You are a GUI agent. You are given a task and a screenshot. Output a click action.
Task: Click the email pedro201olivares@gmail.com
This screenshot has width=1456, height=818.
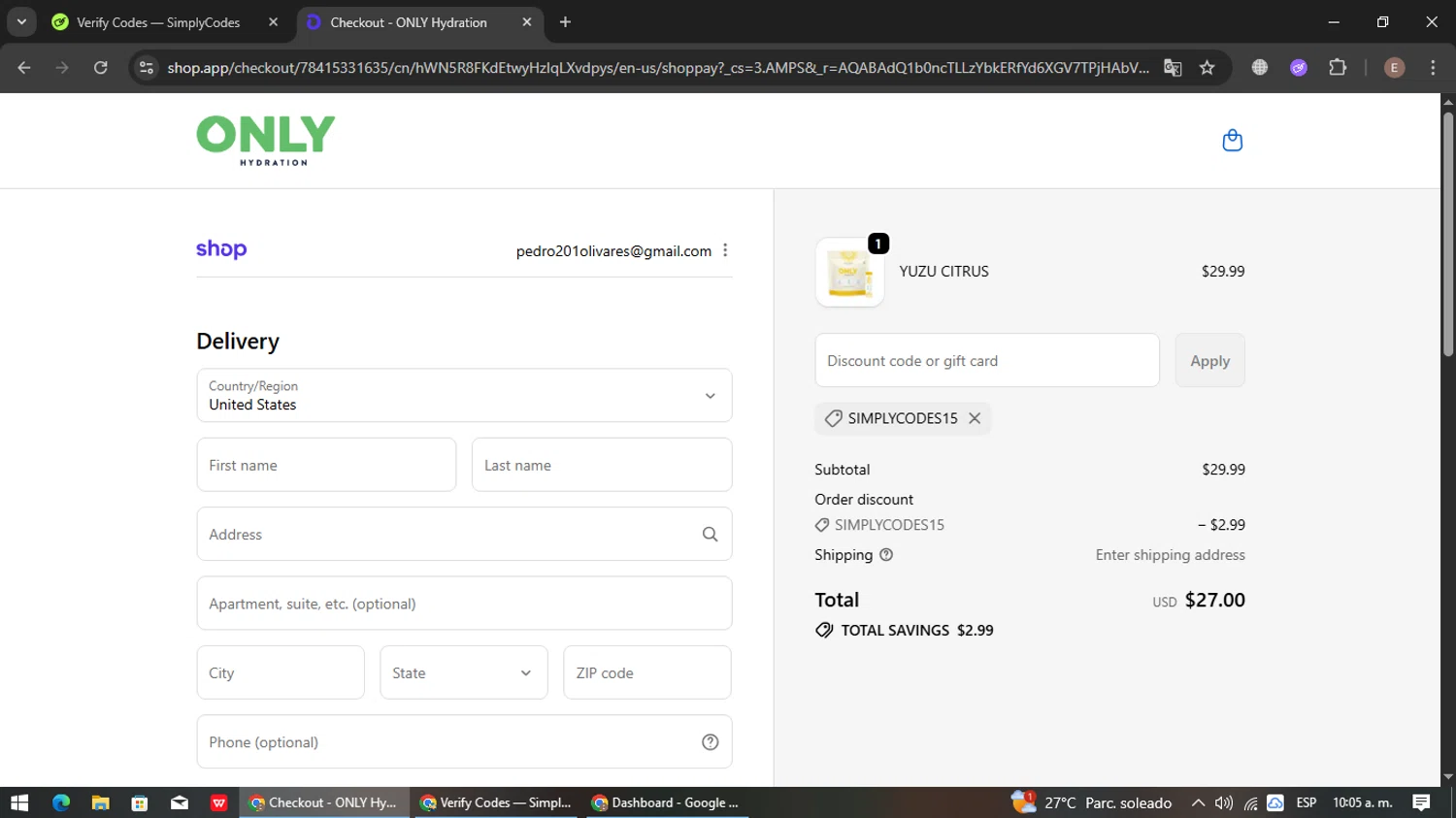click(613, 250)
